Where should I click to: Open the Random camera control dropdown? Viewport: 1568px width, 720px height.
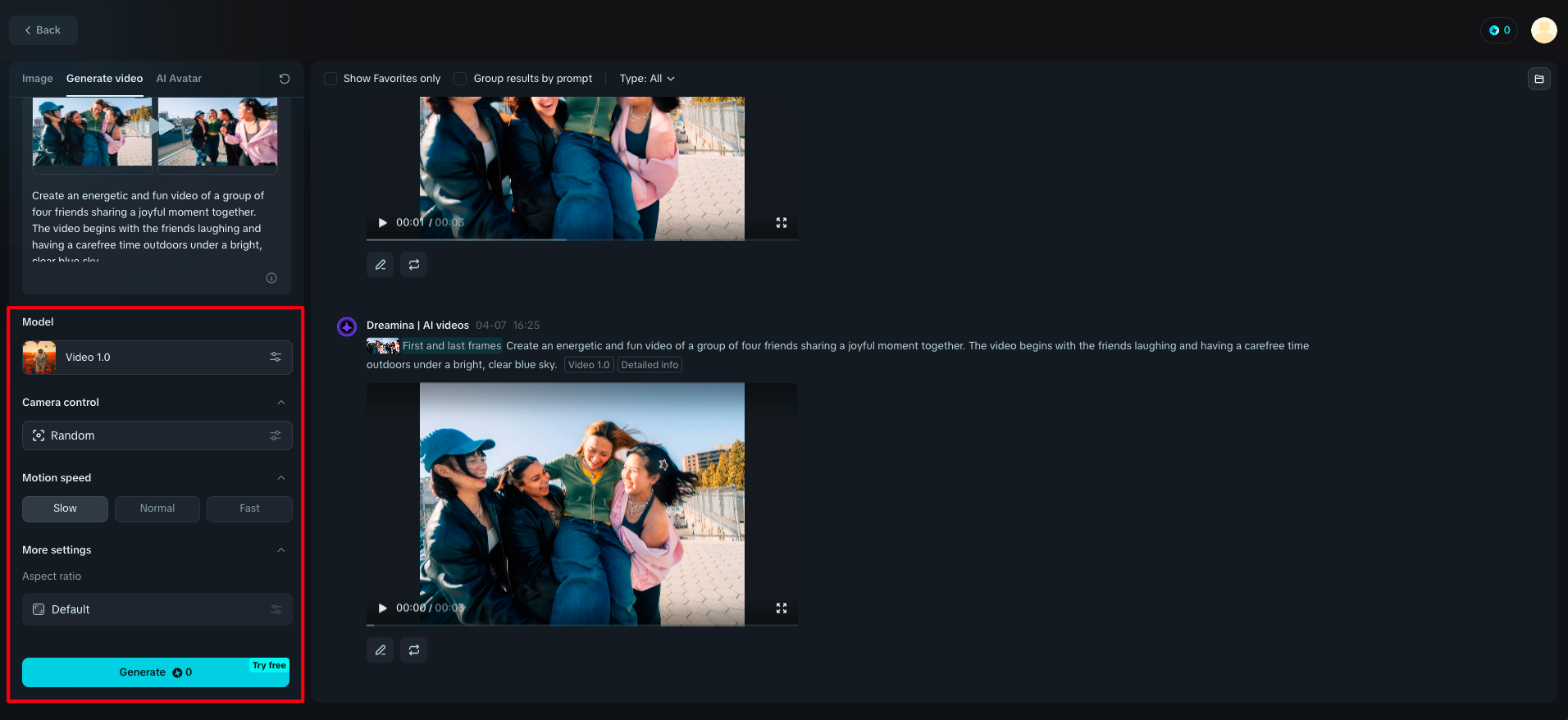tap(157, 435)
